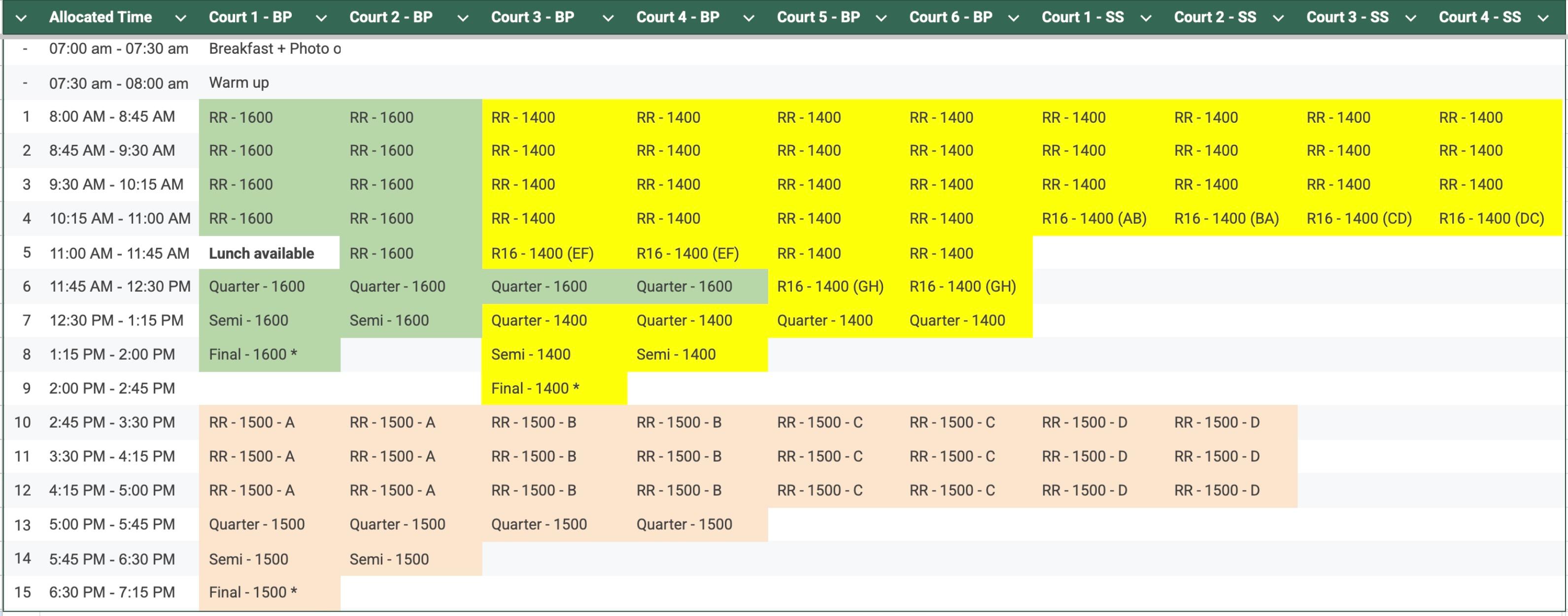The height and width of the screenshot is (616, 1568).
Task: Click the Court 3 - BP dropdown chevron
Action: click(608, 18)
